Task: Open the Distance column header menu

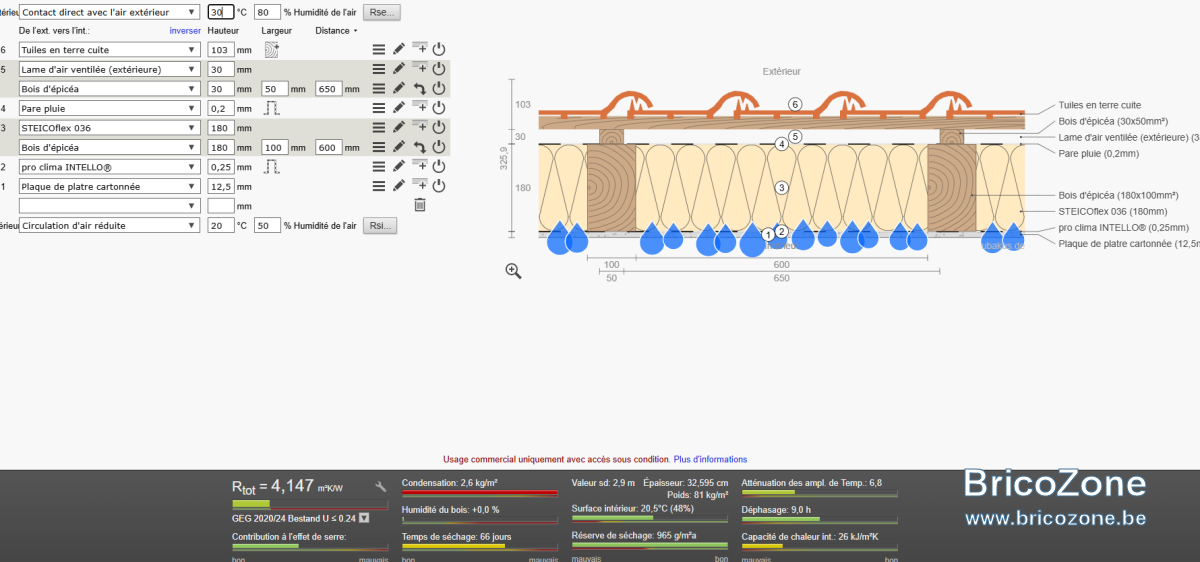Action: coord(336,31)
